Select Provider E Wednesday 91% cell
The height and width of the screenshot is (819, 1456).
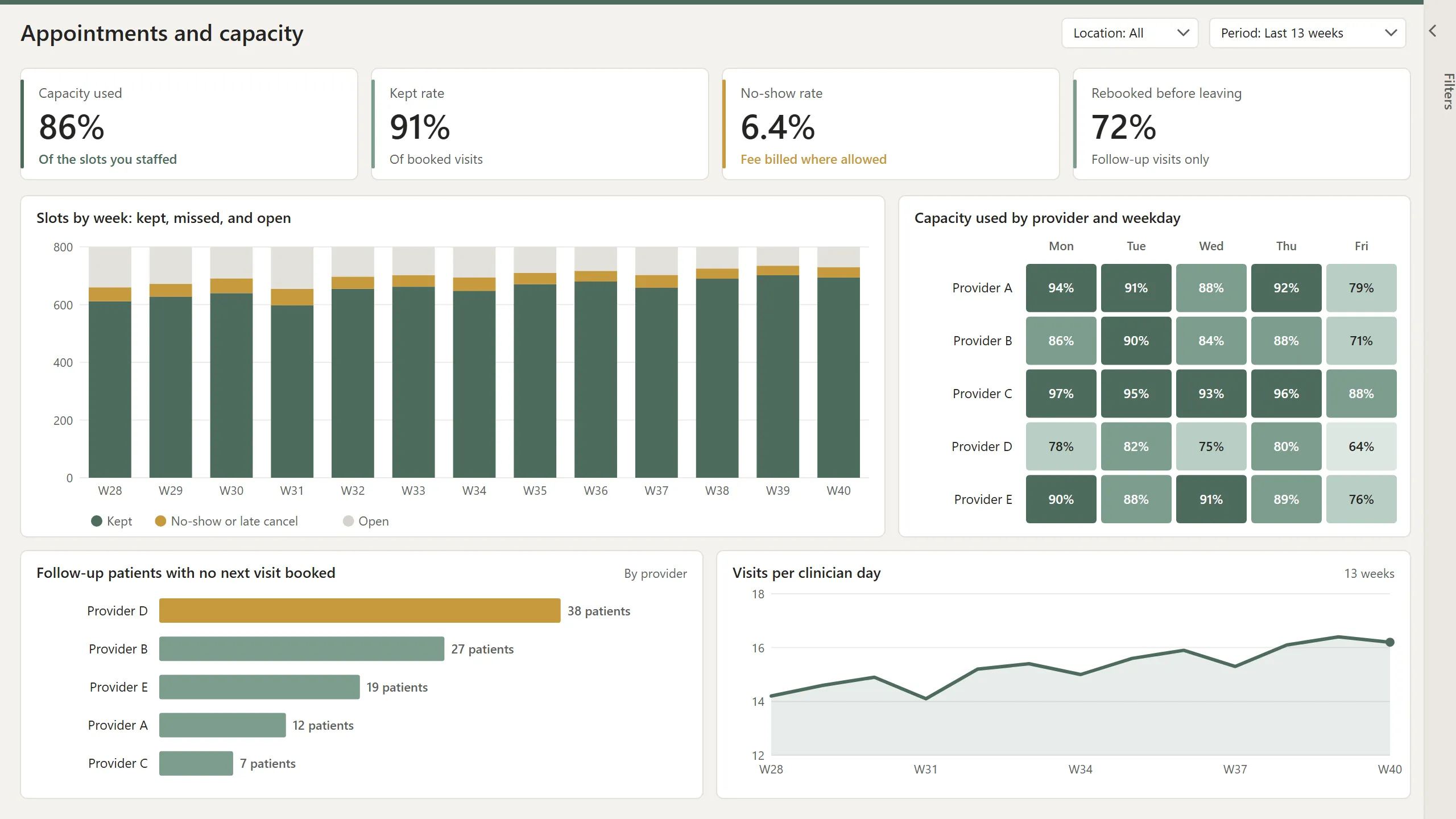pos(1211,499)
